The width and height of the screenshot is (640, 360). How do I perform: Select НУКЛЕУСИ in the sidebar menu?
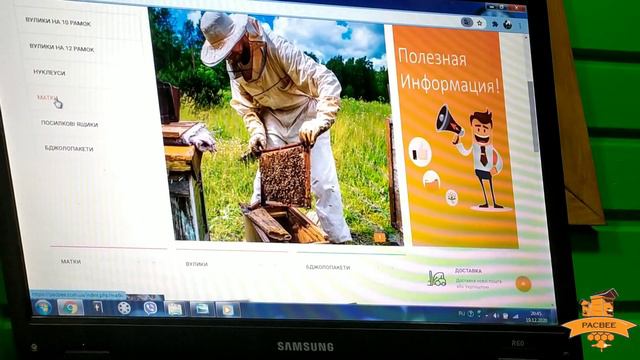(49, 72)
